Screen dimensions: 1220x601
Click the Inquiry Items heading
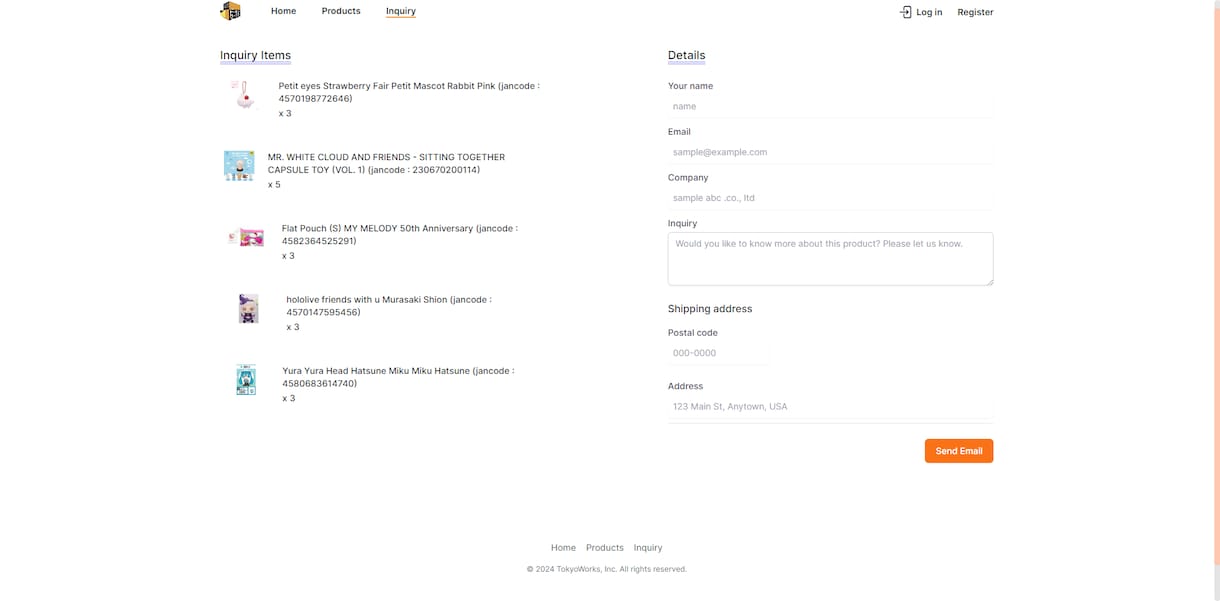pyautogui.click(x=255, y=55)
